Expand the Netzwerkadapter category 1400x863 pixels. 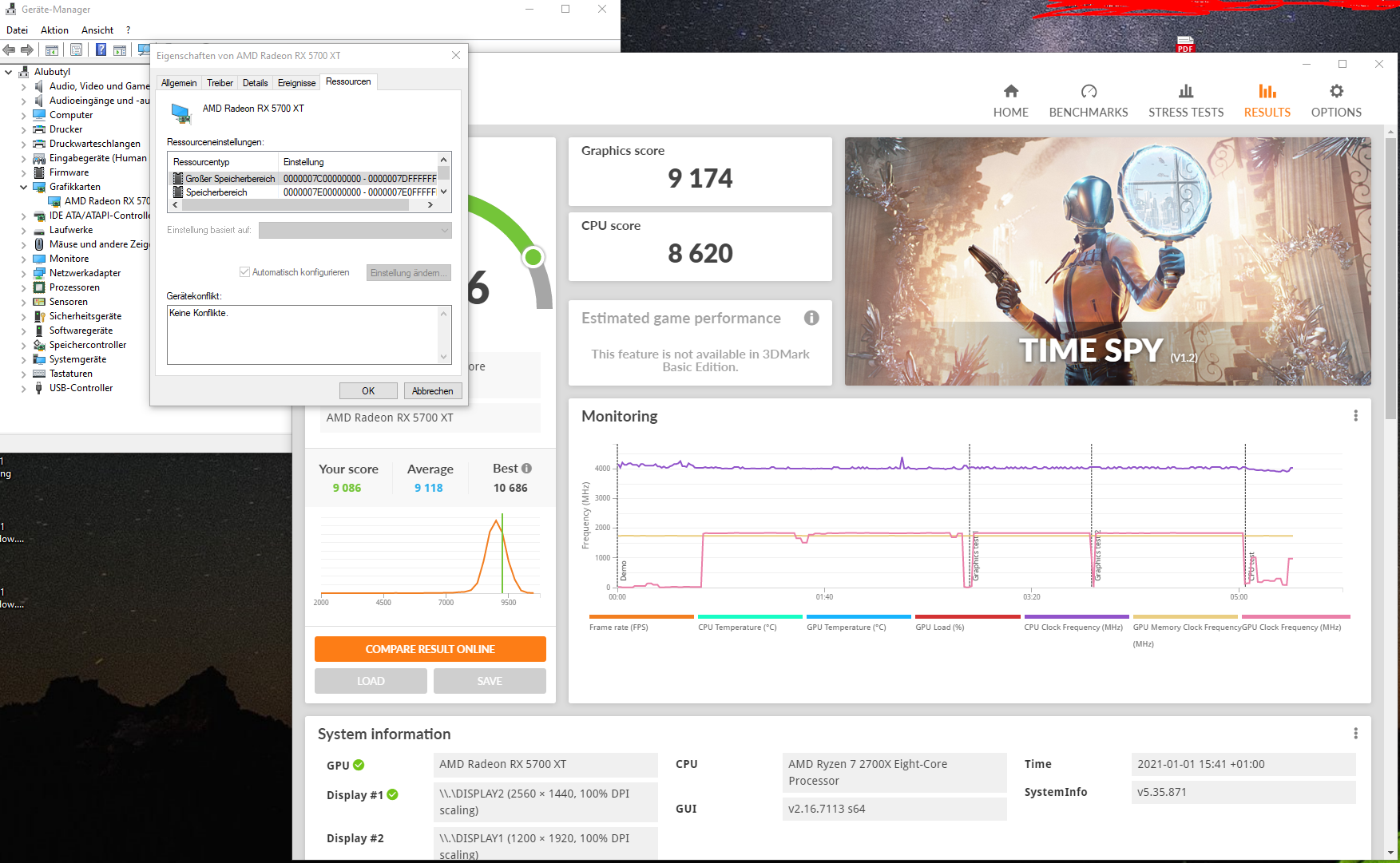(23, 273)
